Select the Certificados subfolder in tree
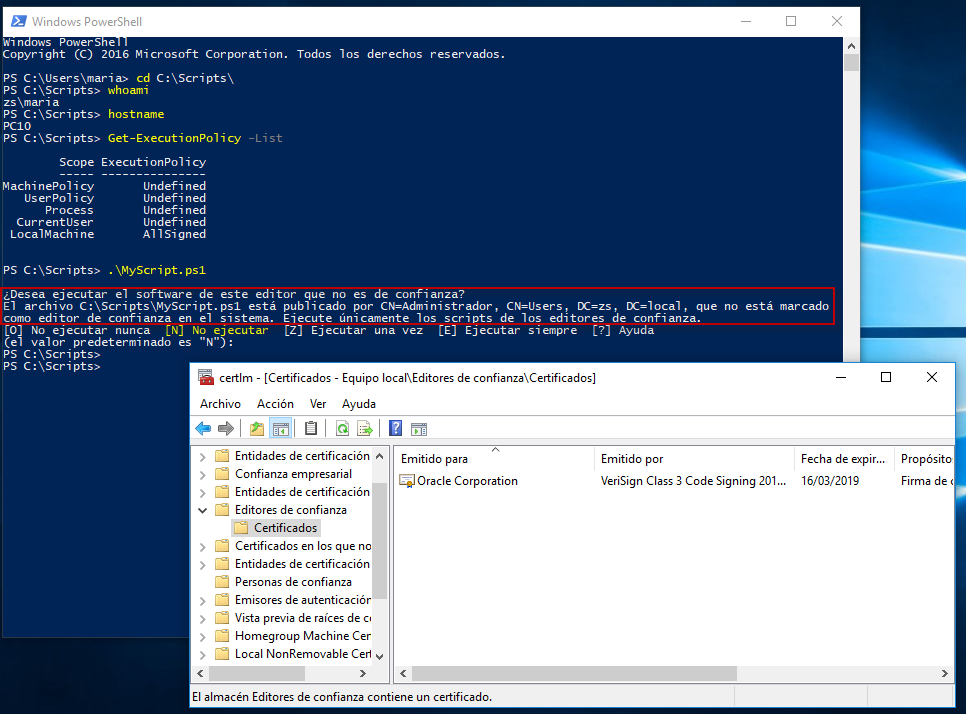 [x=285, y=528]
